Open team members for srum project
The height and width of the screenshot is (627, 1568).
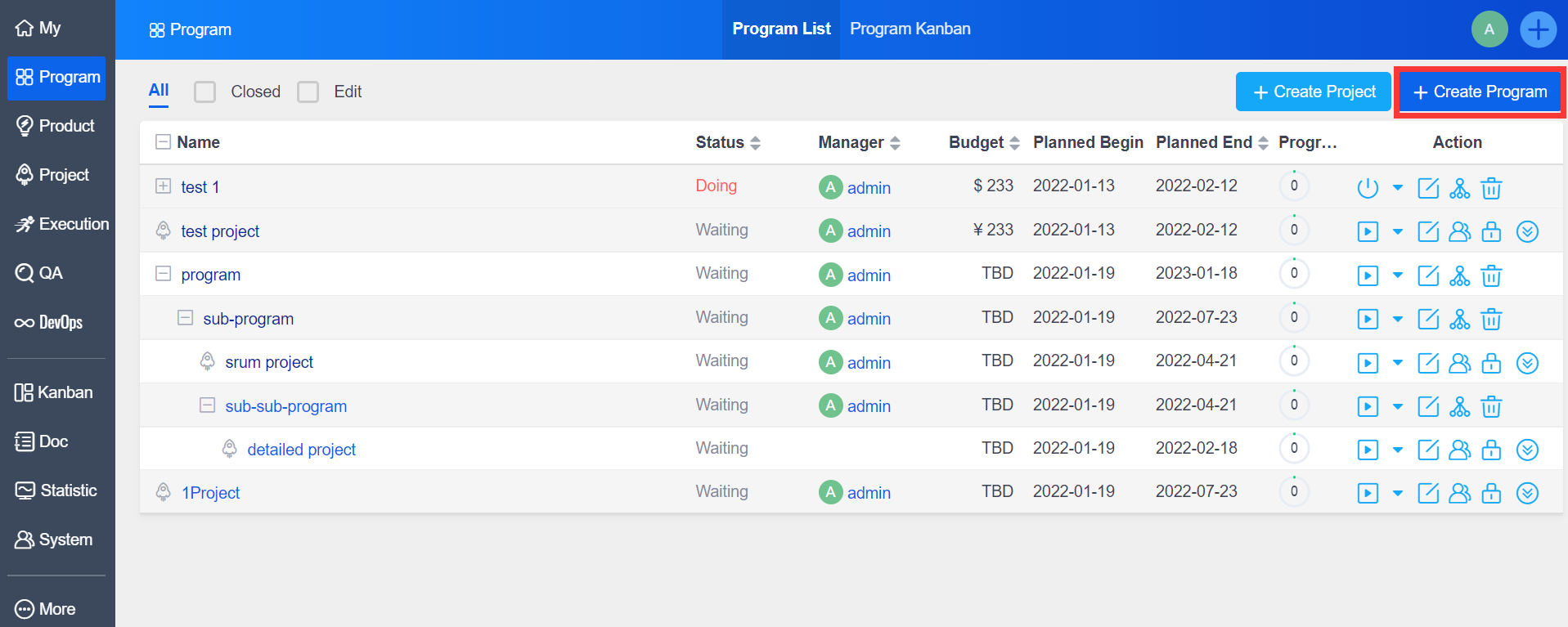tap(1459, 363)
